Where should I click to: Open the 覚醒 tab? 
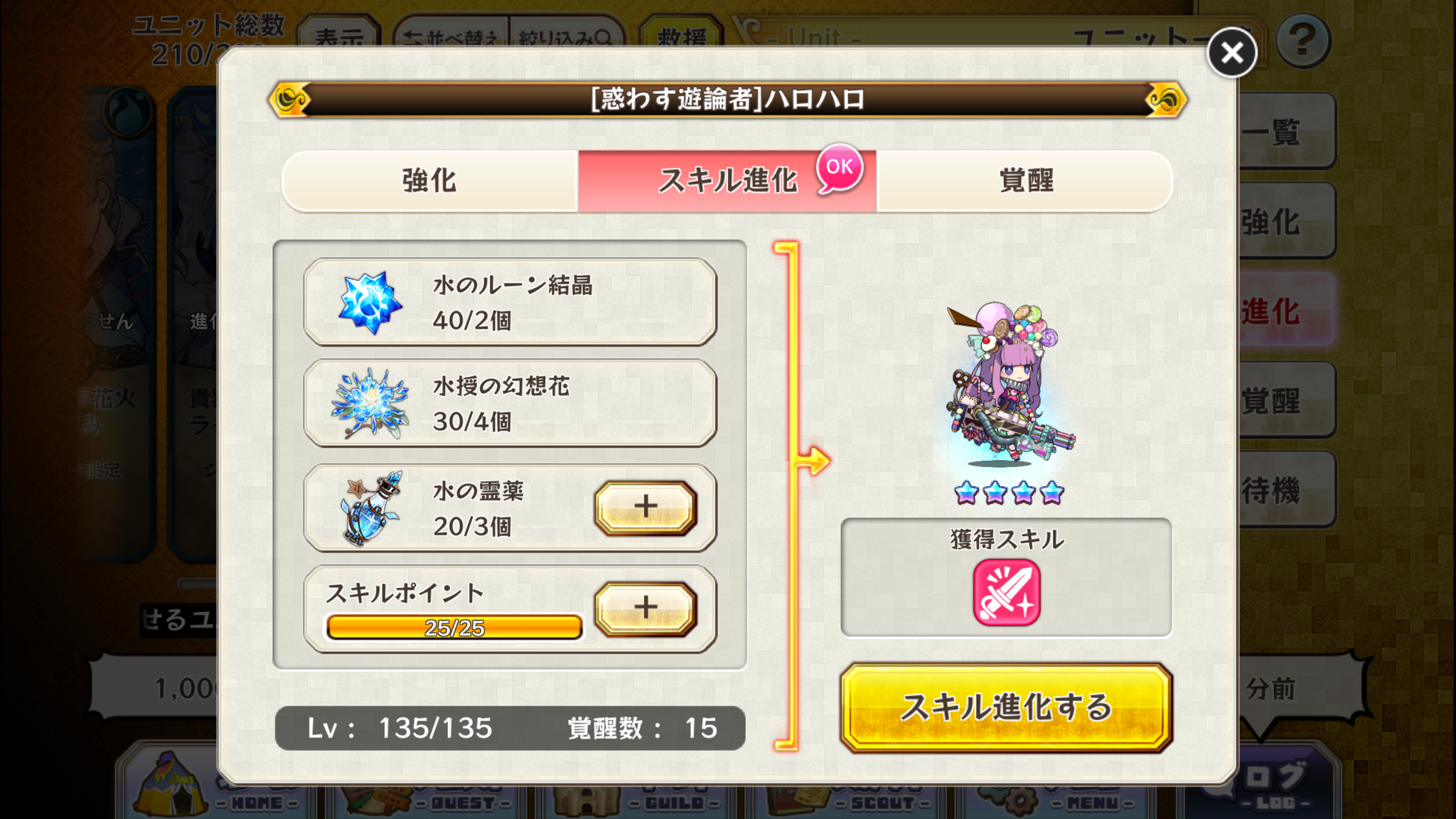pyautogui.click(x=1025, y=181)
